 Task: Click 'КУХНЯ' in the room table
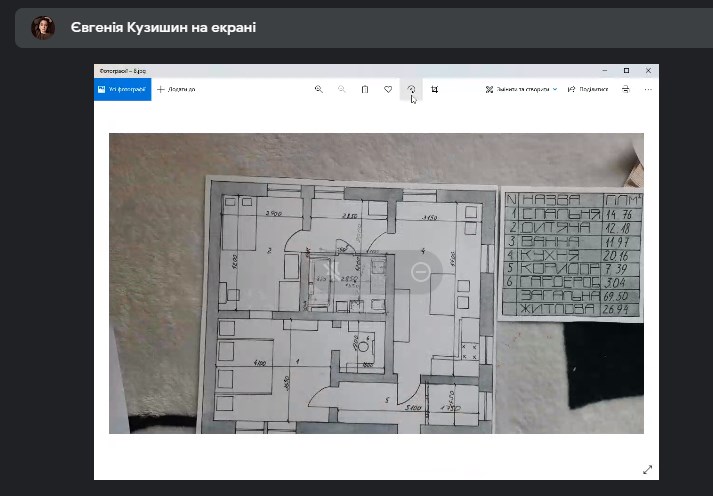pyautogui.click(x=550, y=255)
